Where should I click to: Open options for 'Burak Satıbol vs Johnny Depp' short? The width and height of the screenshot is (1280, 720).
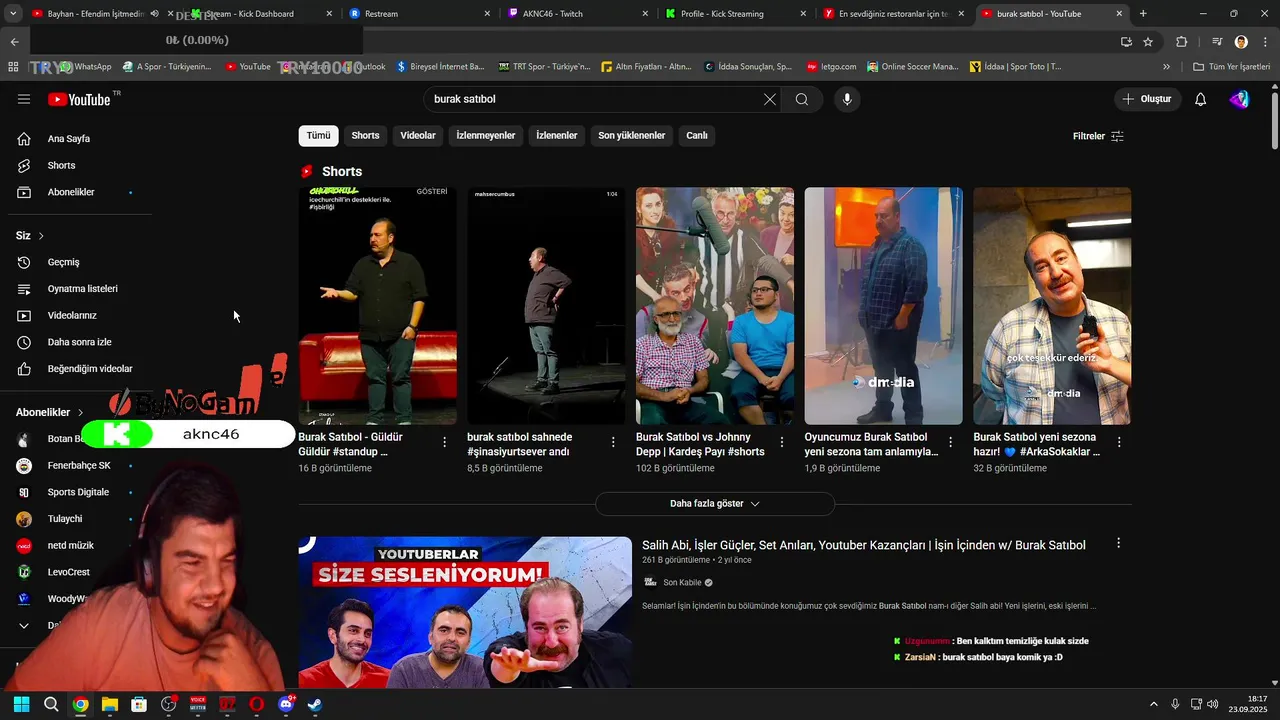click(x=782, y=441)
